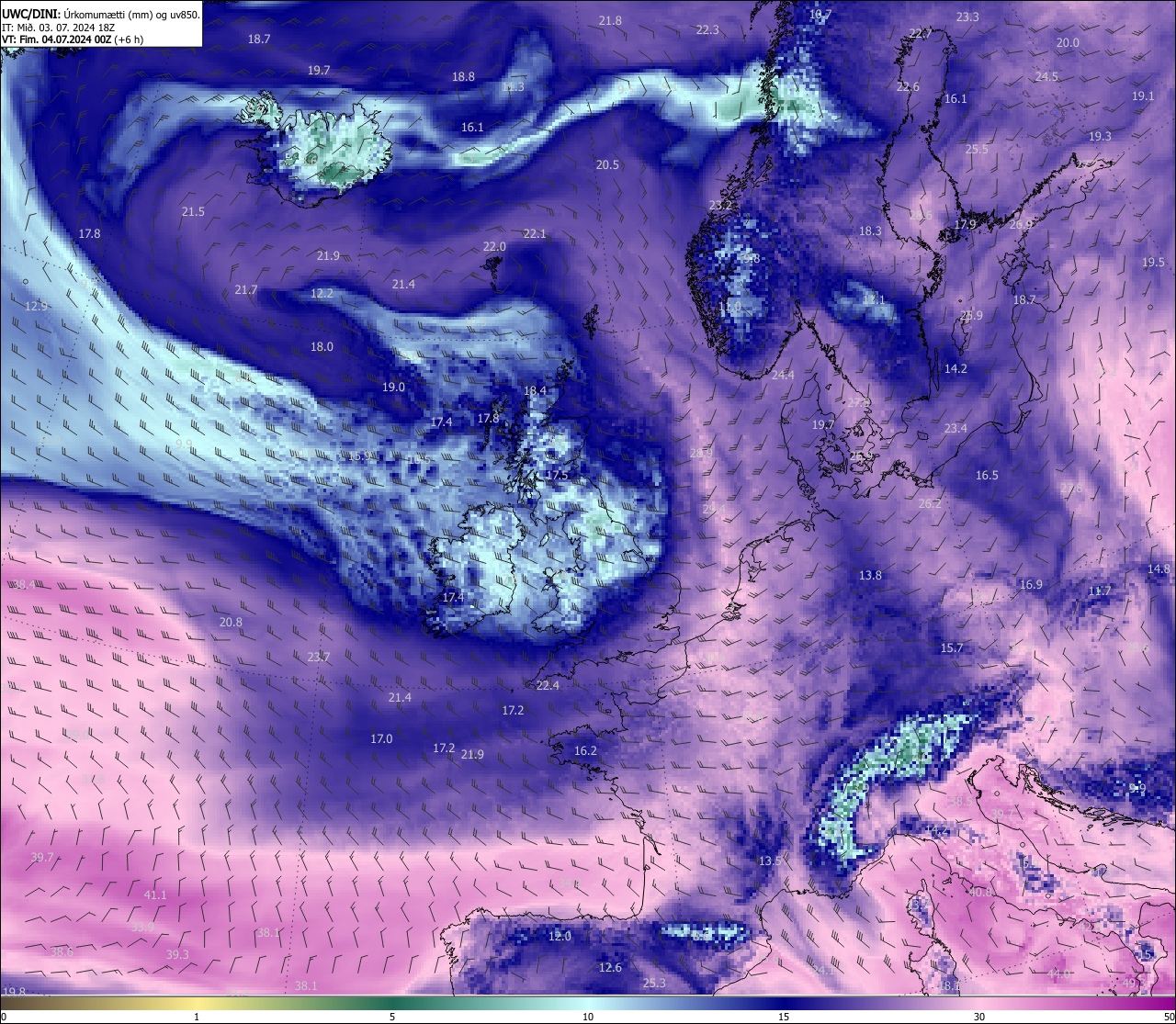The image size is (1176, 1024).
Task: Click the map value 12.9
Action: coord(36,306)
